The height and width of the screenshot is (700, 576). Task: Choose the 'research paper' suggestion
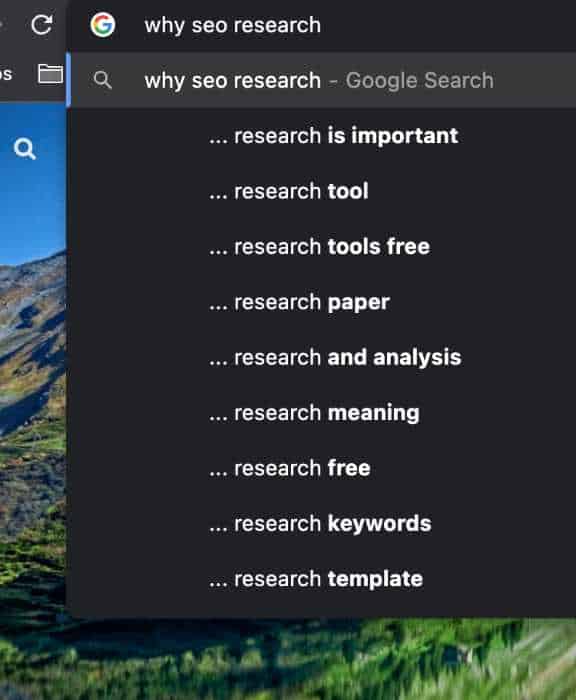[x=299, y=302]
